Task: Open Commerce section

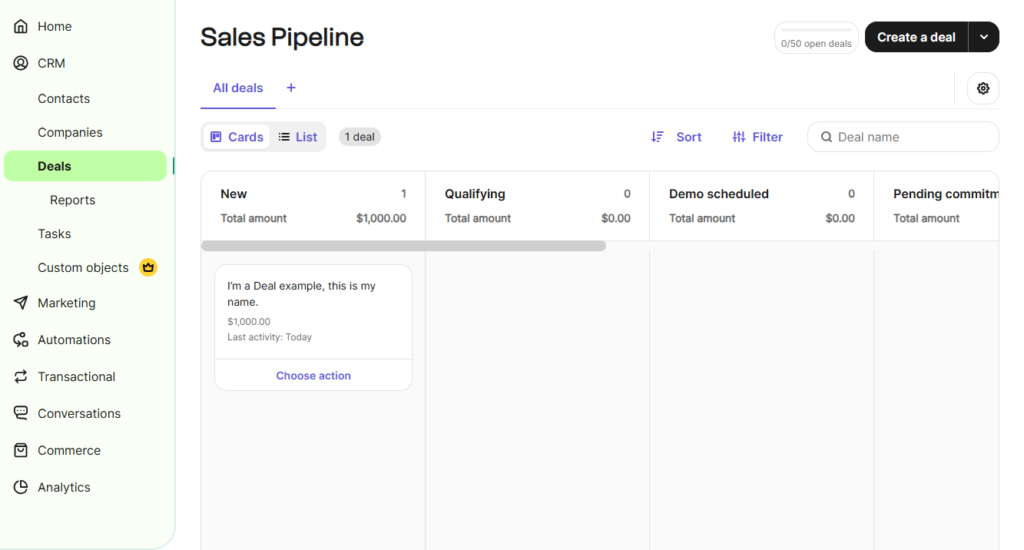Action: [x=69, y=451]
